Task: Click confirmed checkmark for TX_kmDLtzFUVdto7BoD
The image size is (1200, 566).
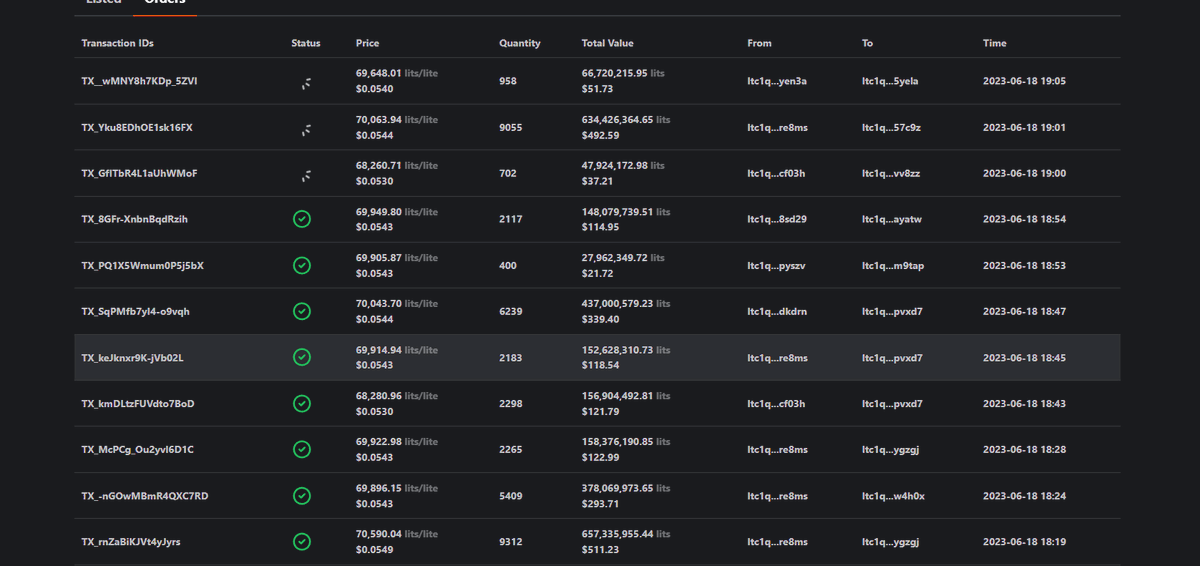Action: 302,403
